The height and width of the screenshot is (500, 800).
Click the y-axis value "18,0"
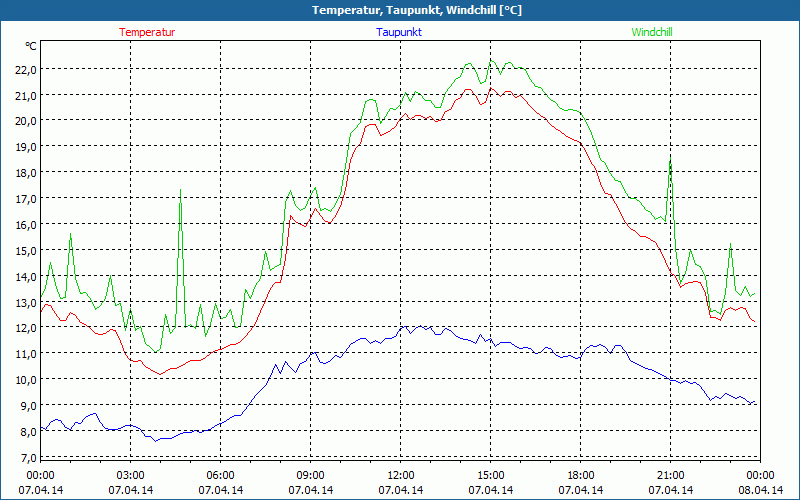coord(26,173)
